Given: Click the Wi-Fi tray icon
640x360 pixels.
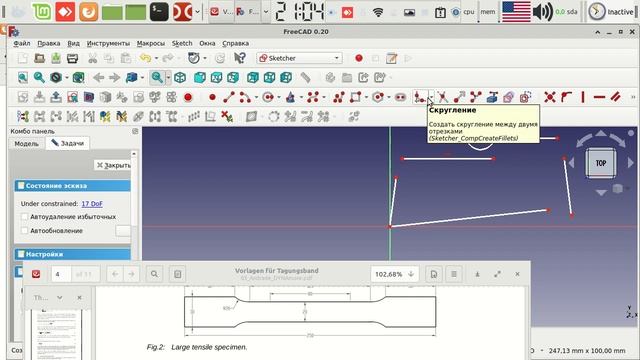Looking at the screenshot, I should pyautogui.click(x=378, y=12).
